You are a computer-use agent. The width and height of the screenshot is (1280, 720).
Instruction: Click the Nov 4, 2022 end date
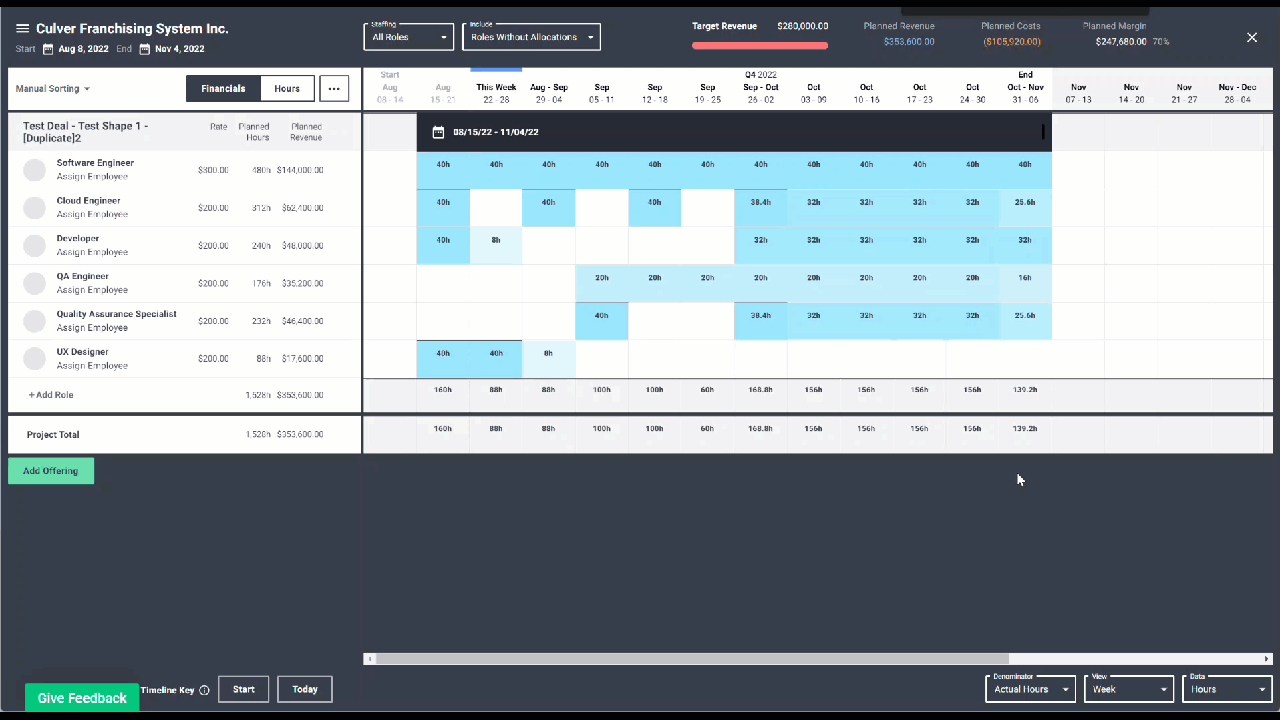click(x=180, y=49)
